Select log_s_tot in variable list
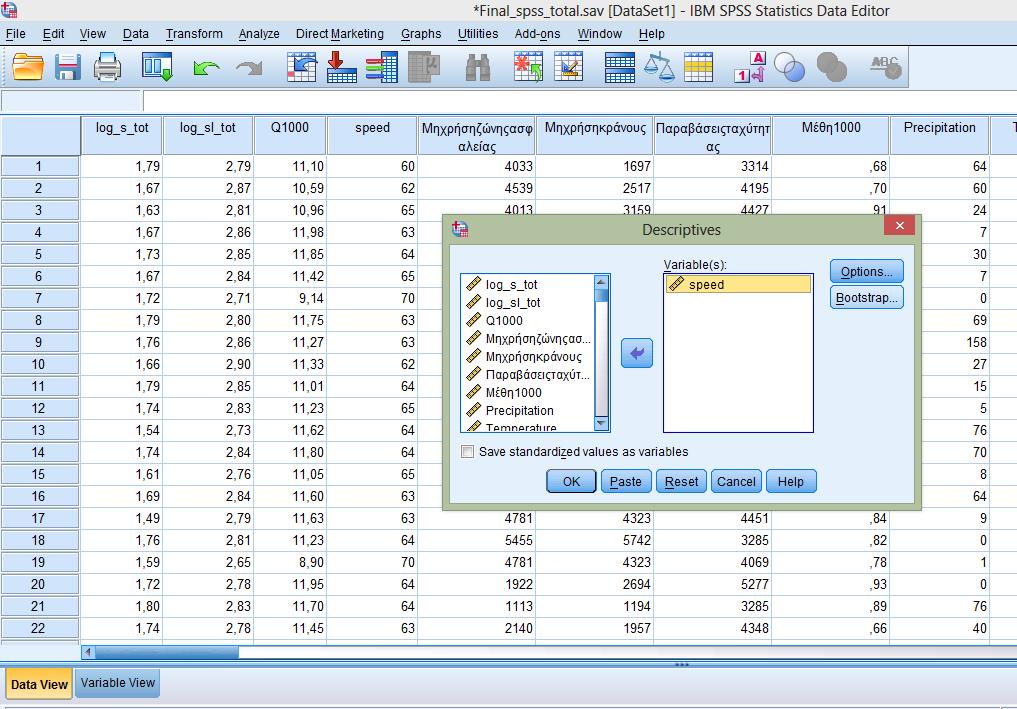 [x=527, y=284]
